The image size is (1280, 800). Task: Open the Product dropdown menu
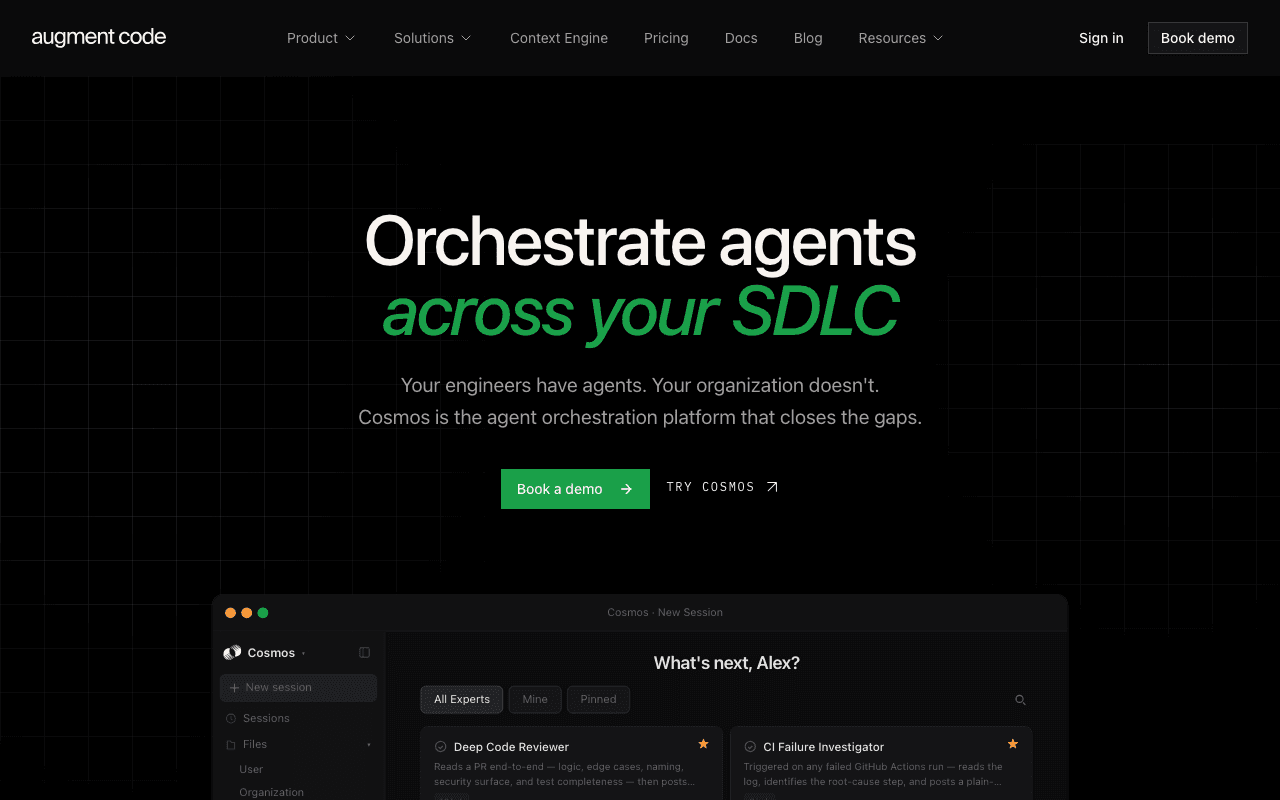[321, 38]
